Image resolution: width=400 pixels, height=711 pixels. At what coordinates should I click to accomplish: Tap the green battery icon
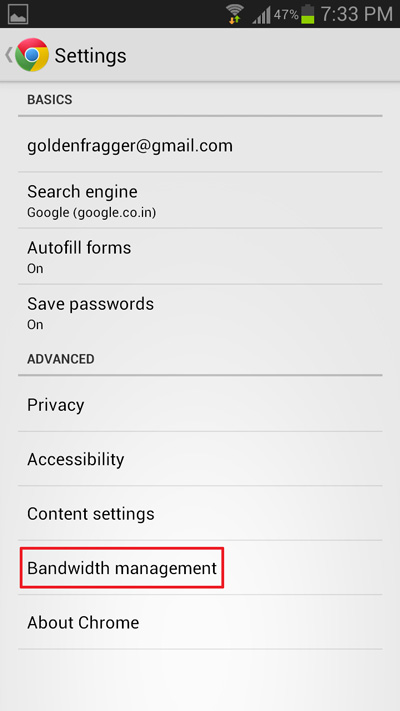(x=307, y=14)
